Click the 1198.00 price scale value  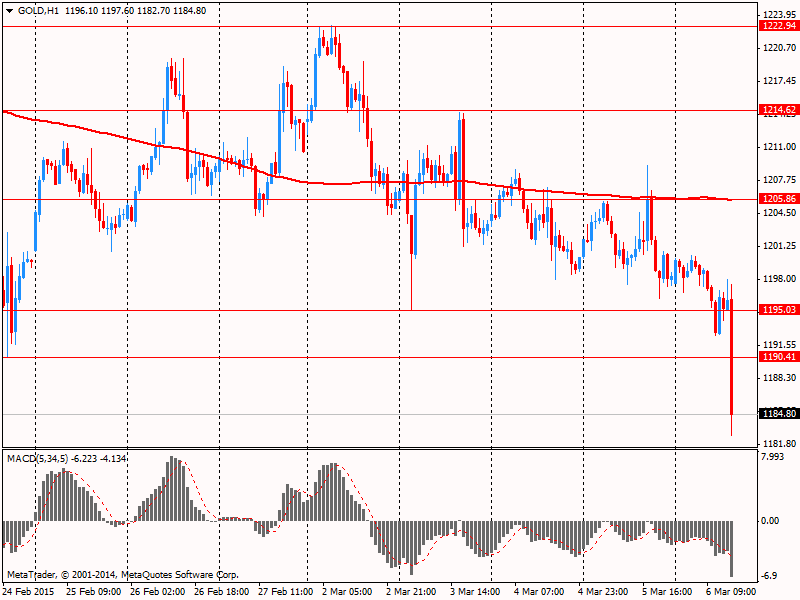[779, 279]
